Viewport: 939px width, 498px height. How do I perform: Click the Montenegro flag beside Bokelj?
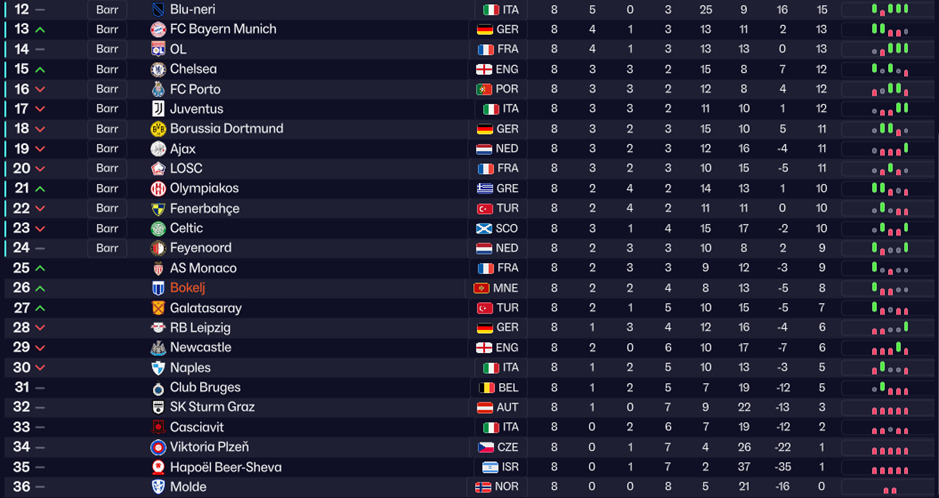point(481,288)
